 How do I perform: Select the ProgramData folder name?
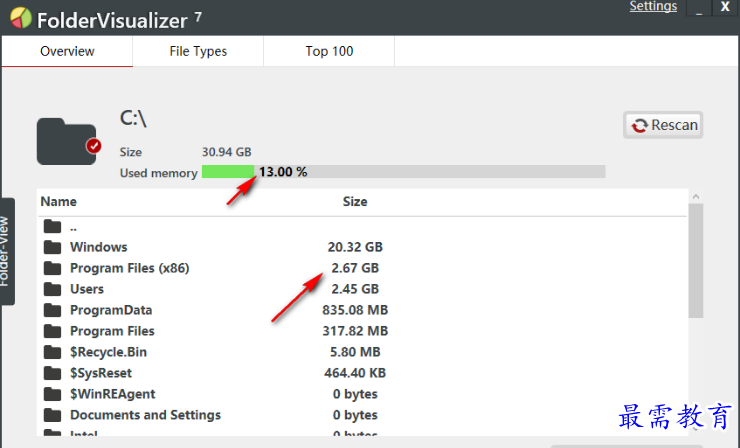(x=111, y=310)
